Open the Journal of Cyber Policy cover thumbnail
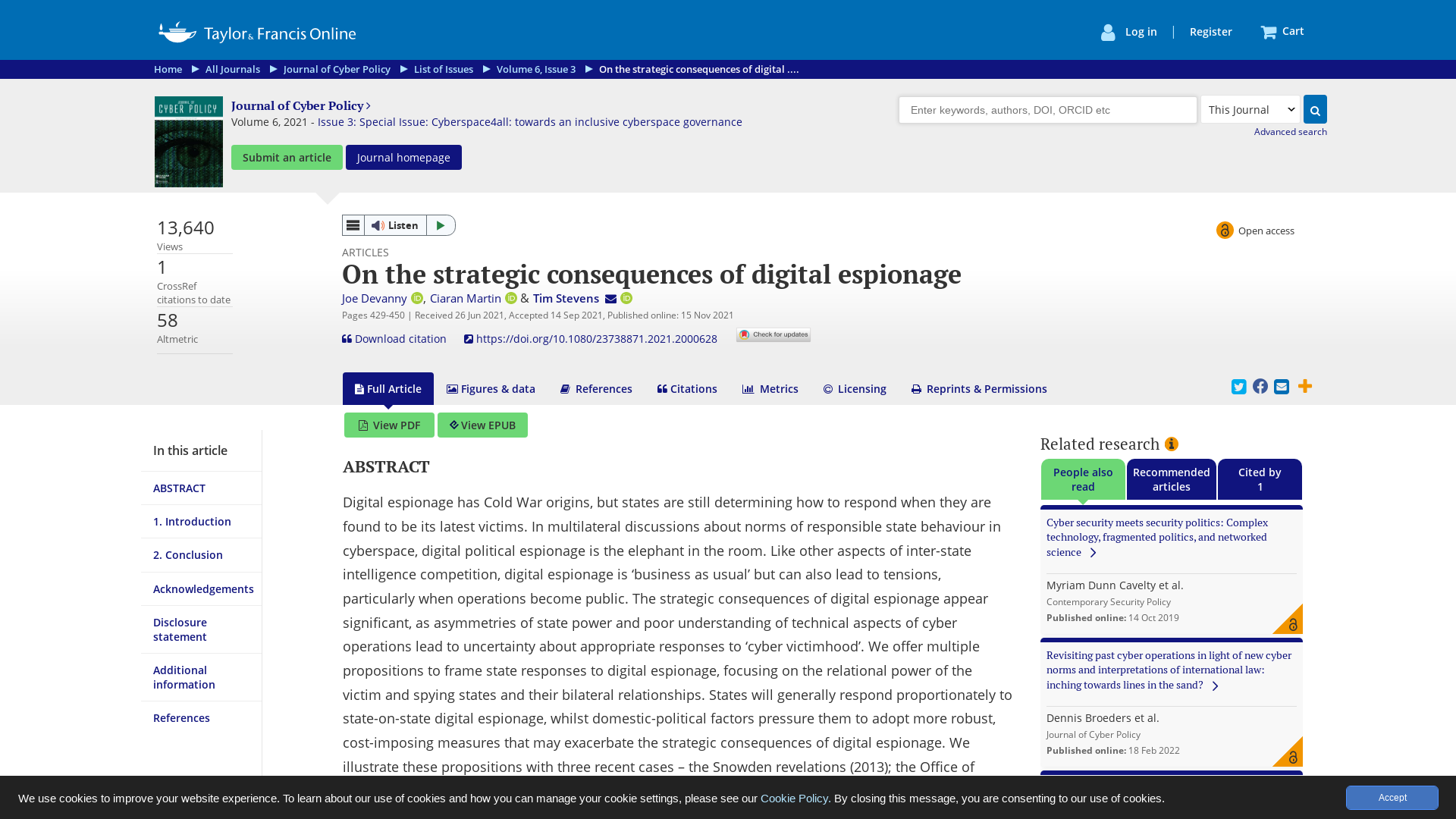 coord(189,142)
